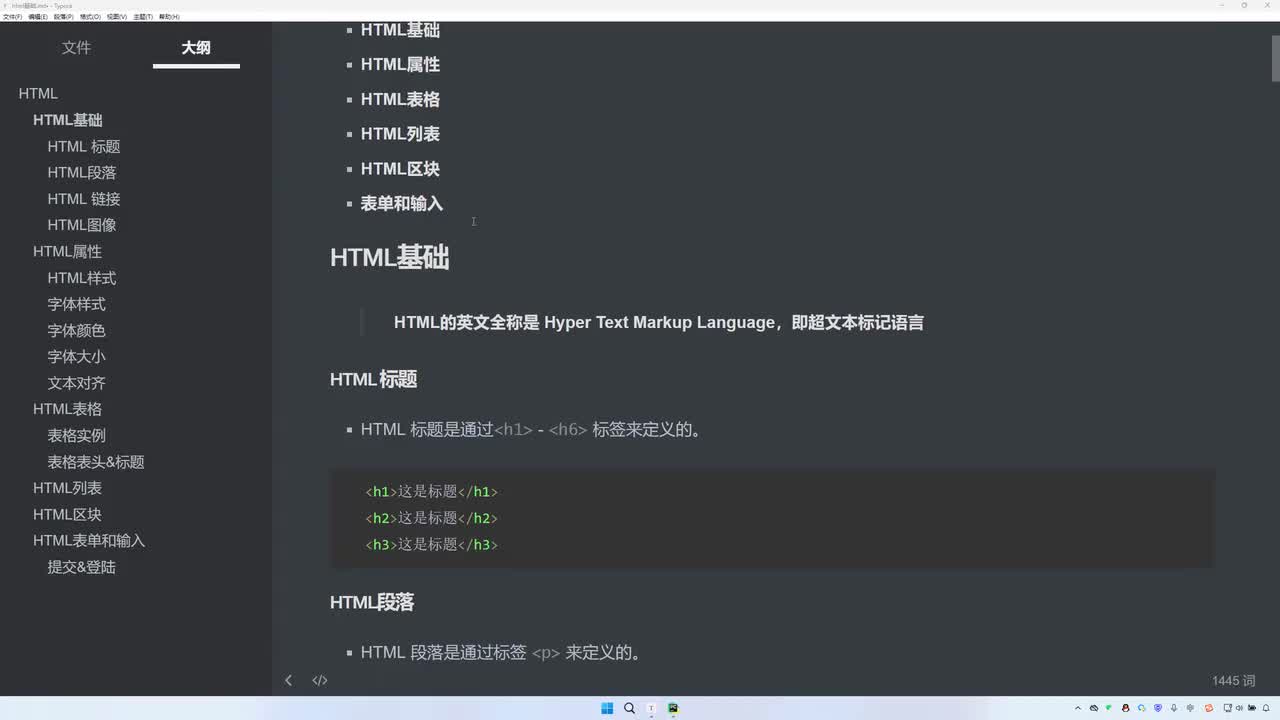
Task: Click the 表单和输入 bullet in document
Action: pos(402,204)
